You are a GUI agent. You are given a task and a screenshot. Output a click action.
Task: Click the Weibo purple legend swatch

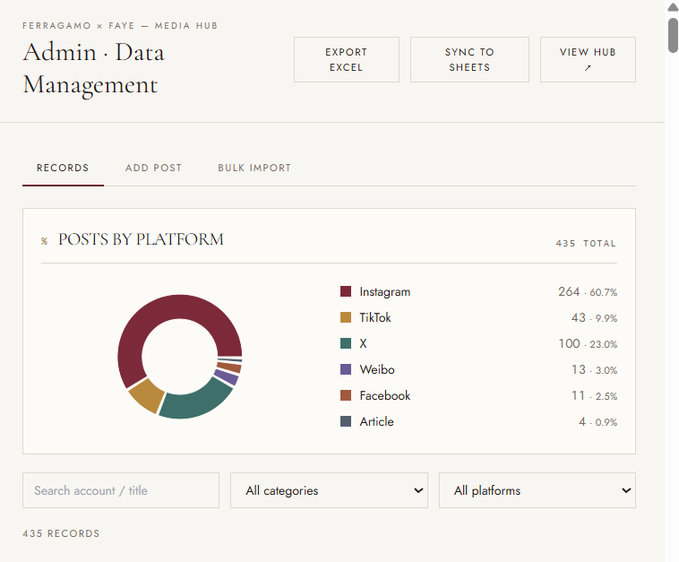click(346, 369)
